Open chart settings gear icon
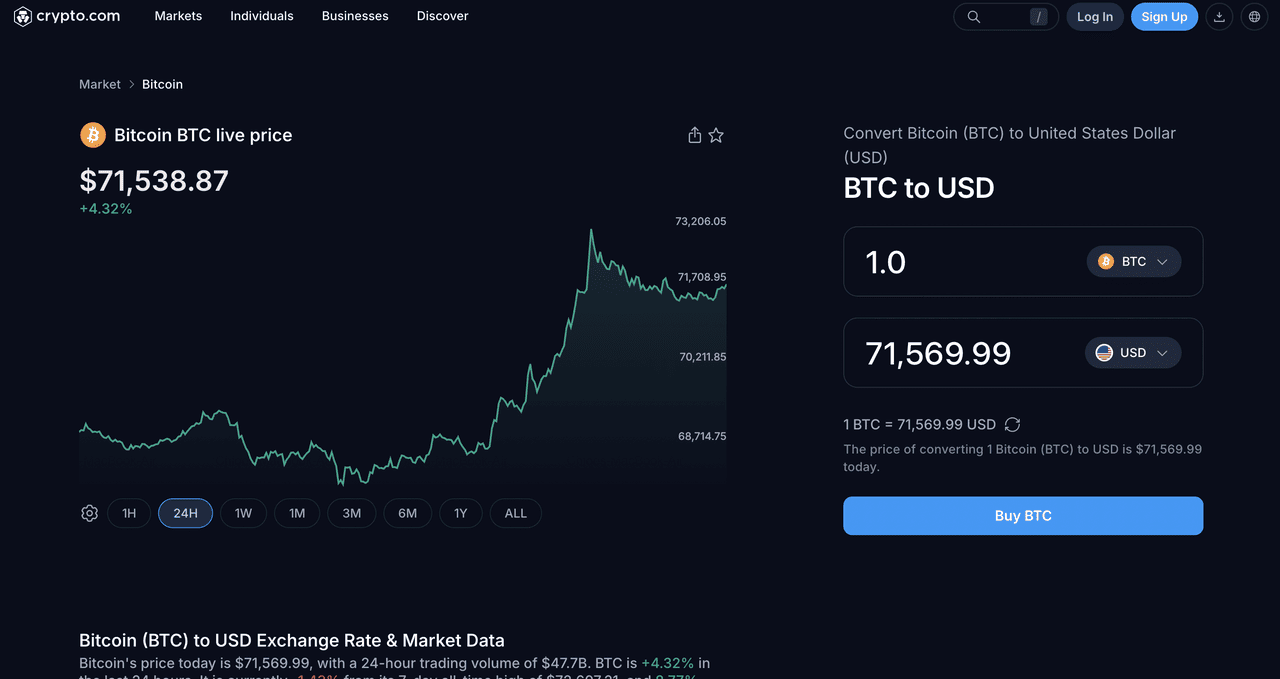 [89, 513]
